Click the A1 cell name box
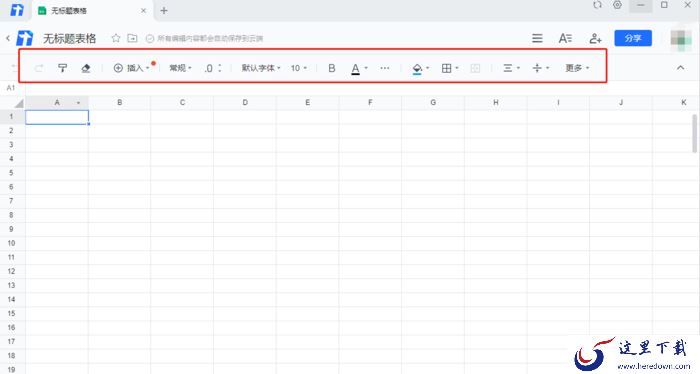 click(x=11, y=88)
